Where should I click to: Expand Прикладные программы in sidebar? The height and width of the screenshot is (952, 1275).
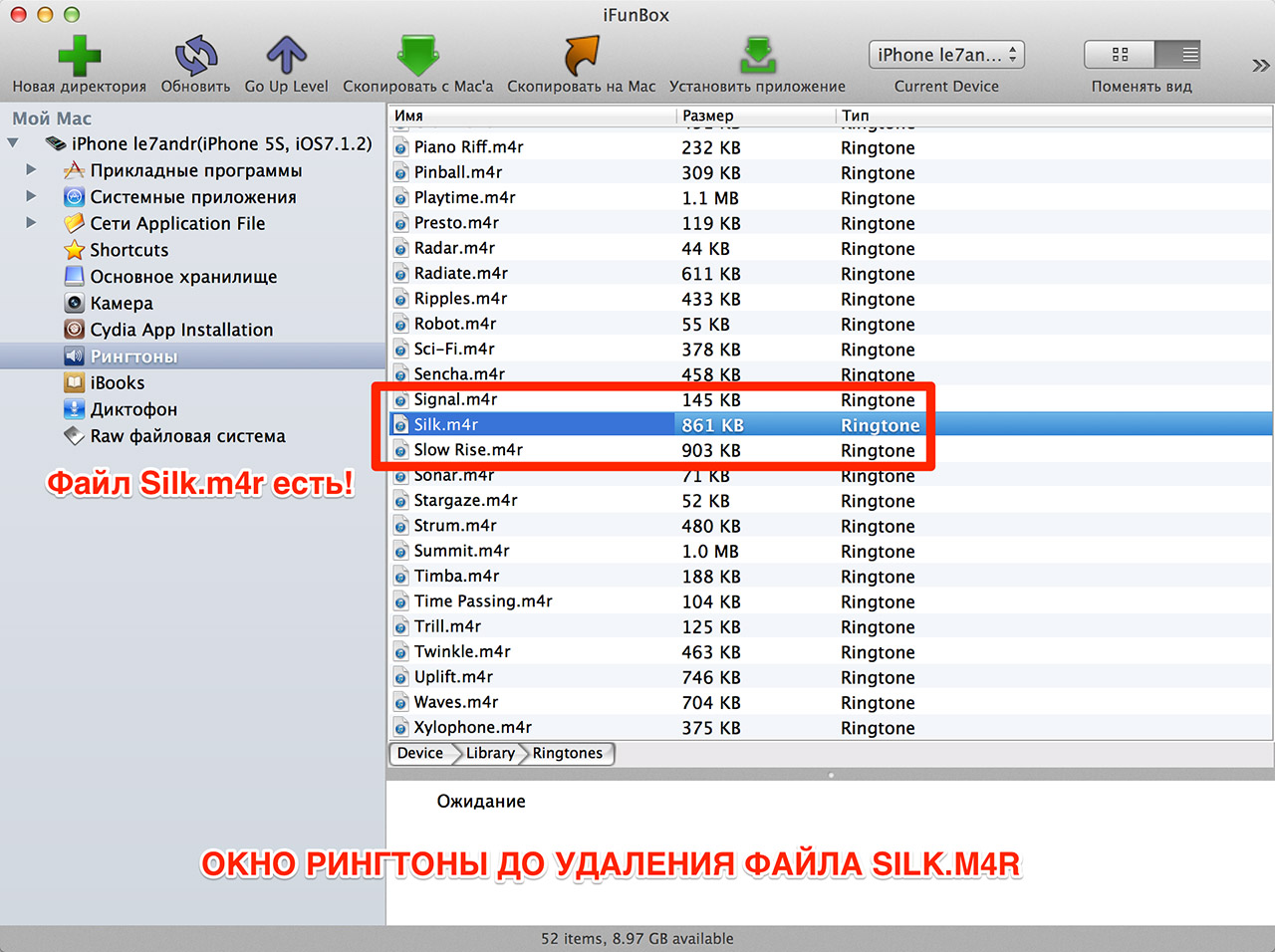point(31,170)
